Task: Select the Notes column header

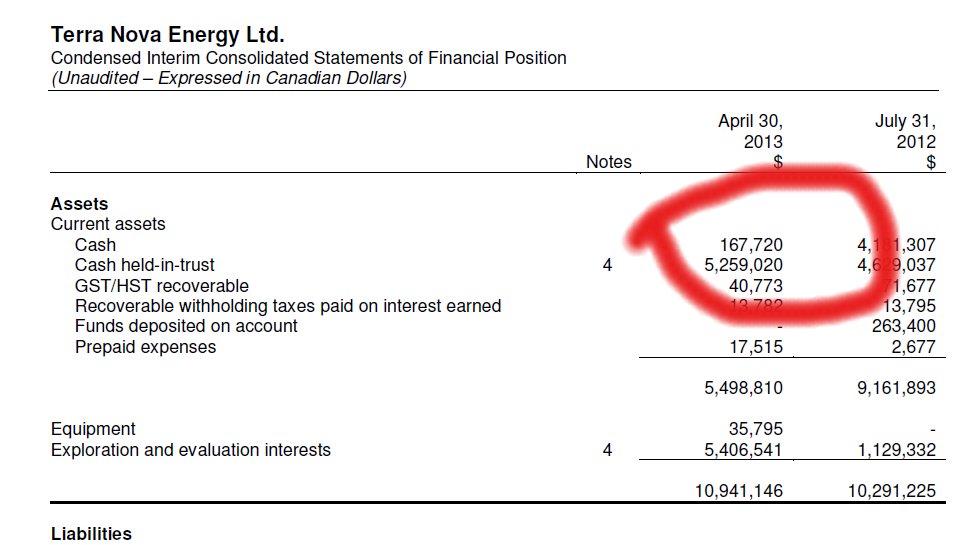Action: (609, 162)
